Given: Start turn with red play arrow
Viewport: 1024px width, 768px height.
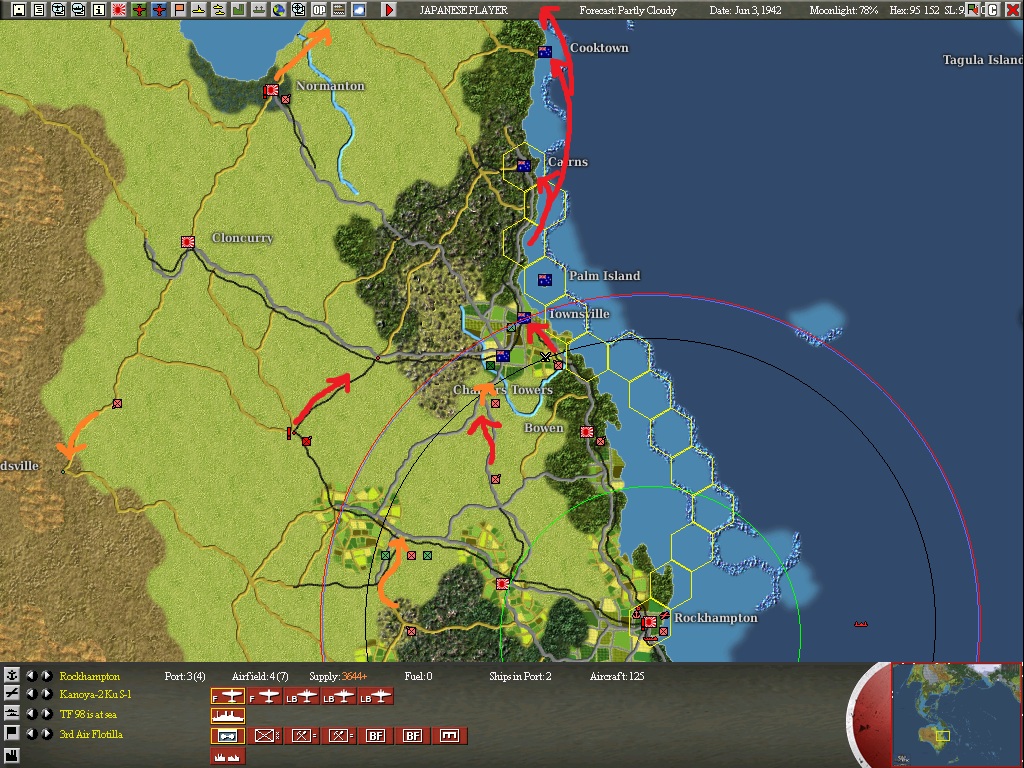Looking at the screenshot, I should coord(389,10).
